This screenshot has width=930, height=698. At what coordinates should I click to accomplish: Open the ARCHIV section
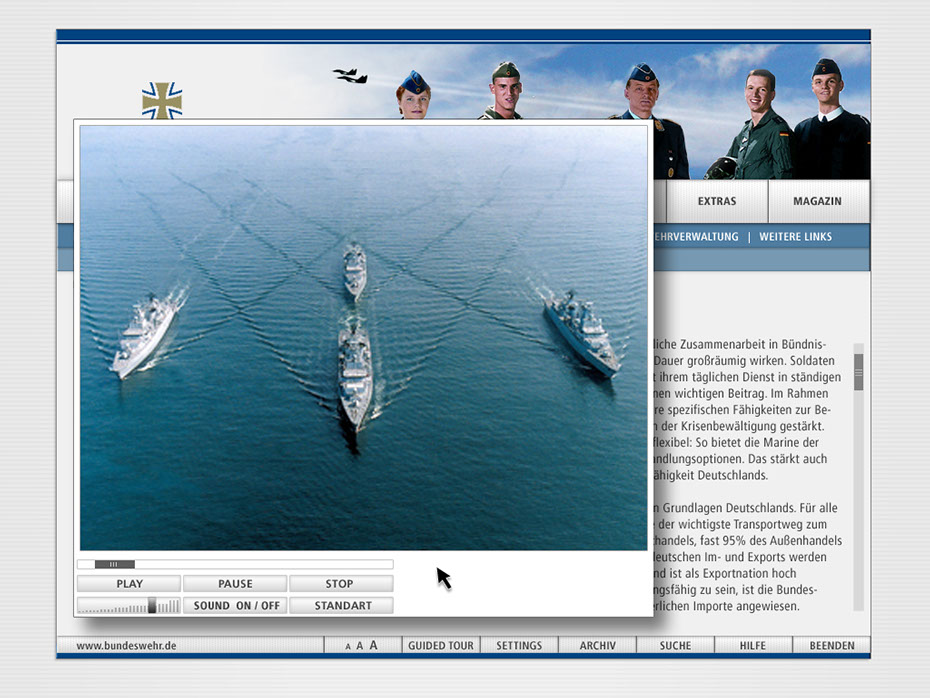pos(597,646)
